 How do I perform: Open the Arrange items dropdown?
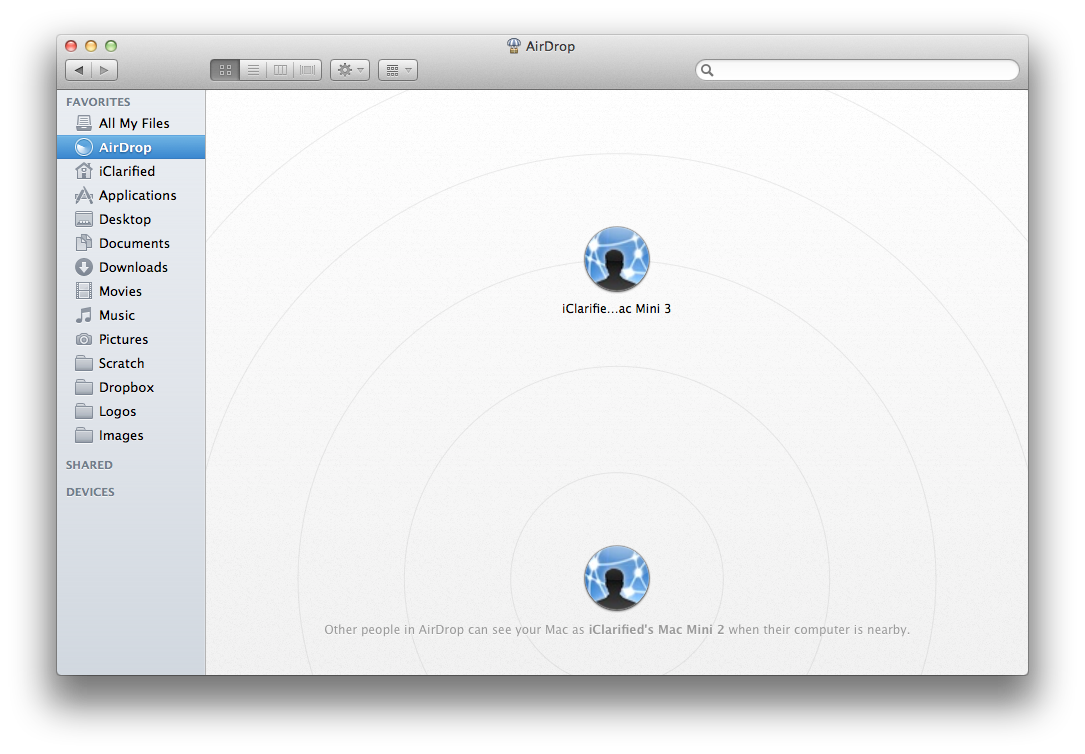pyautogui.click(x=397, y=70)
